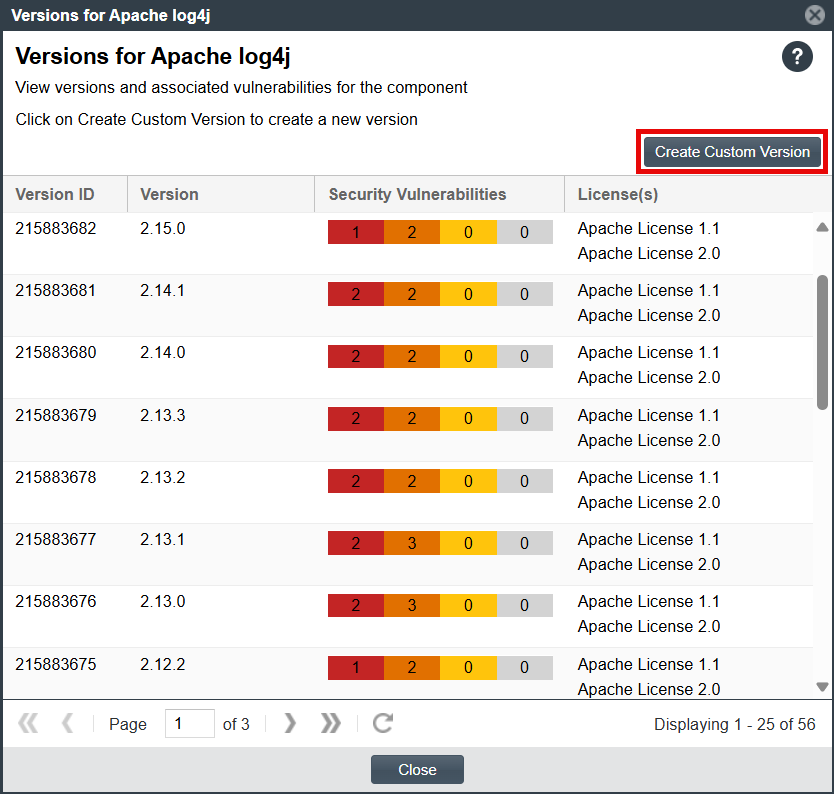Click the orange vulnerability count for version 2.13.1
834x794 pixels.
click(x=412, y=543)
